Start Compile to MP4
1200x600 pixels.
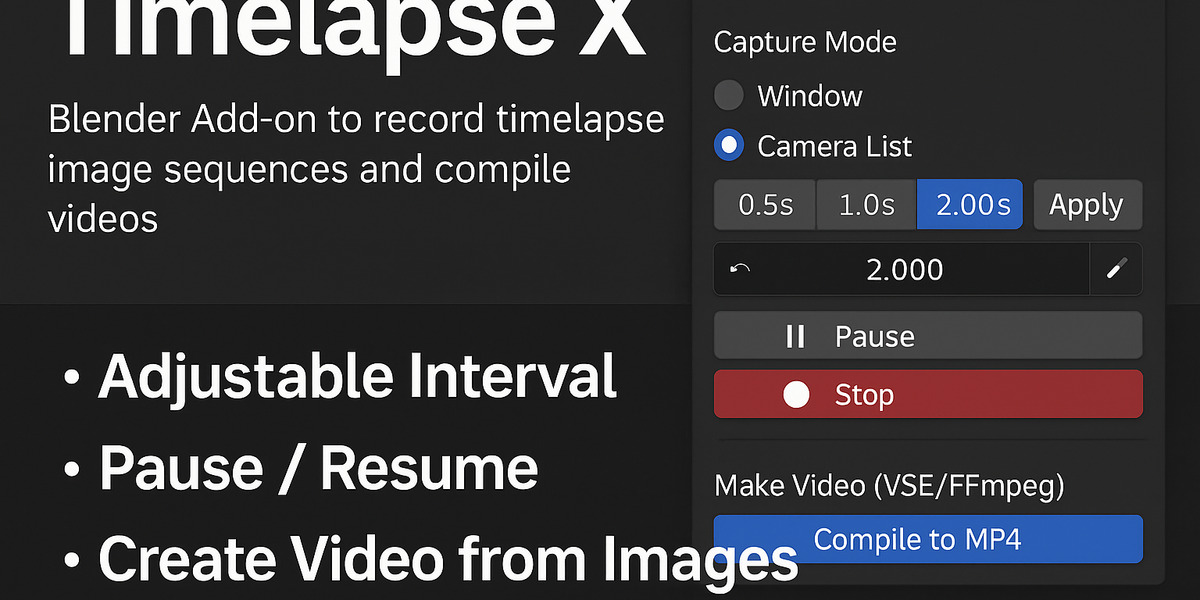click(928, 540)
